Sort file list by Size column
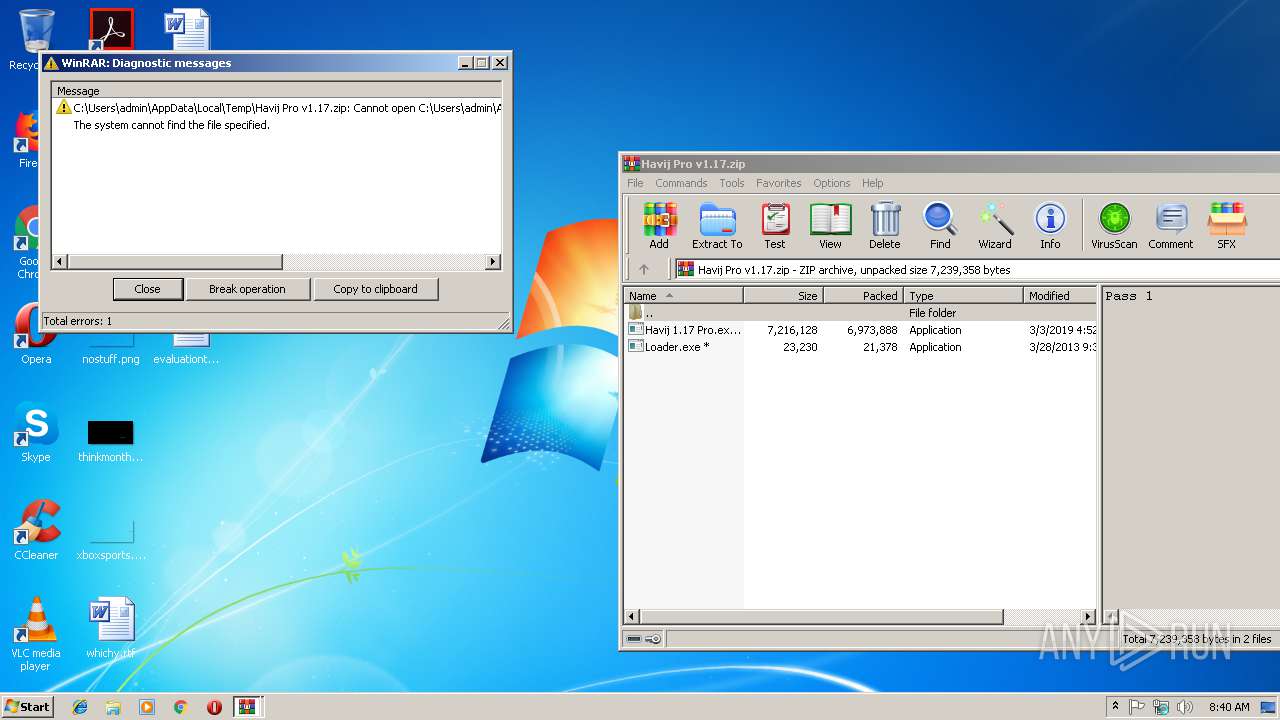Viewport: 1280px width, 720px height. click(783, 296)
